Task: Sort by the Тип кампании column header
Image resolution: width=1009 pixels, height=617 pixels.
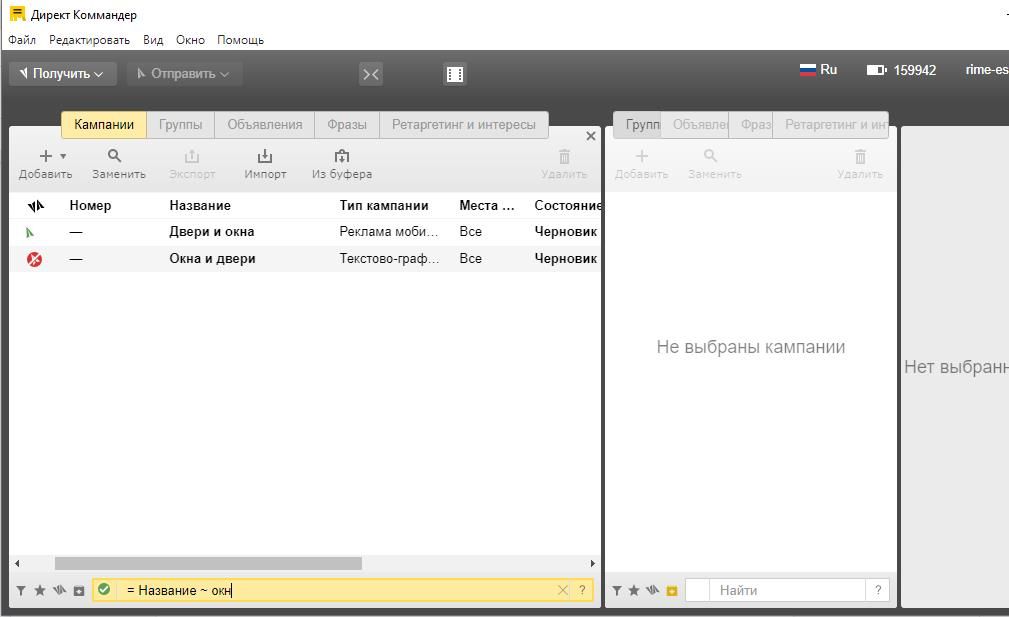Action: coord(384,206)
